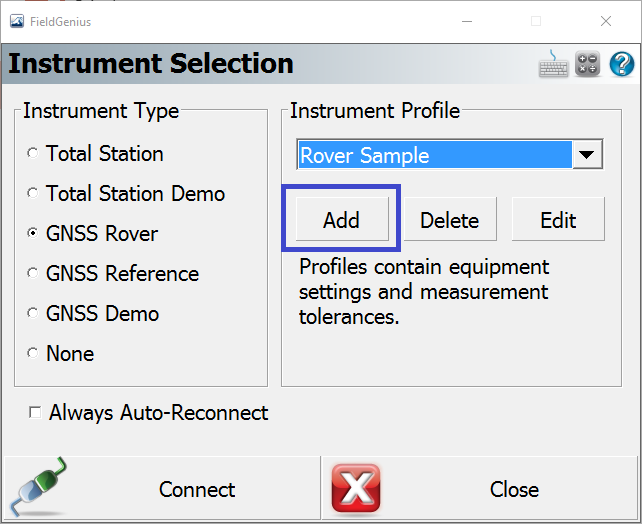The width and height of the screenshot is (642, 524).
Task: Minimize the FieldGenius window
Action: (x=465, y=21)
